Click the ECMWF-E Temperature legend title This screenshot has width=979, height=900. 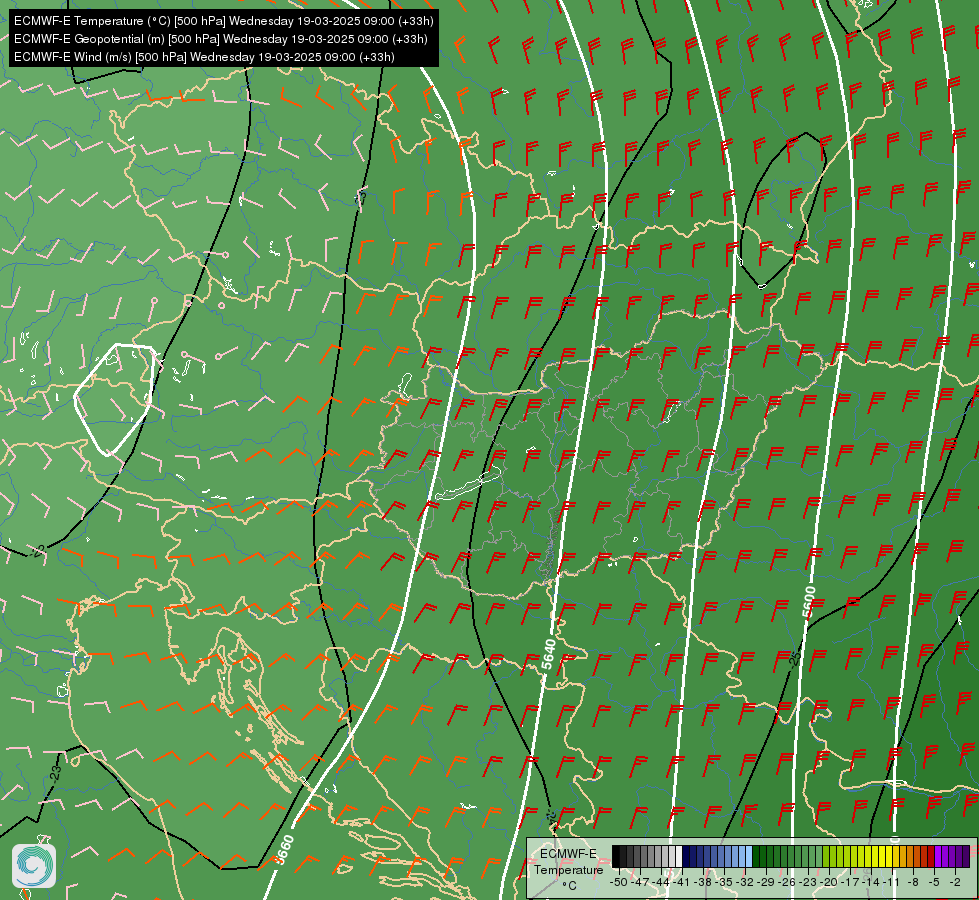click(x=568, y=862)
